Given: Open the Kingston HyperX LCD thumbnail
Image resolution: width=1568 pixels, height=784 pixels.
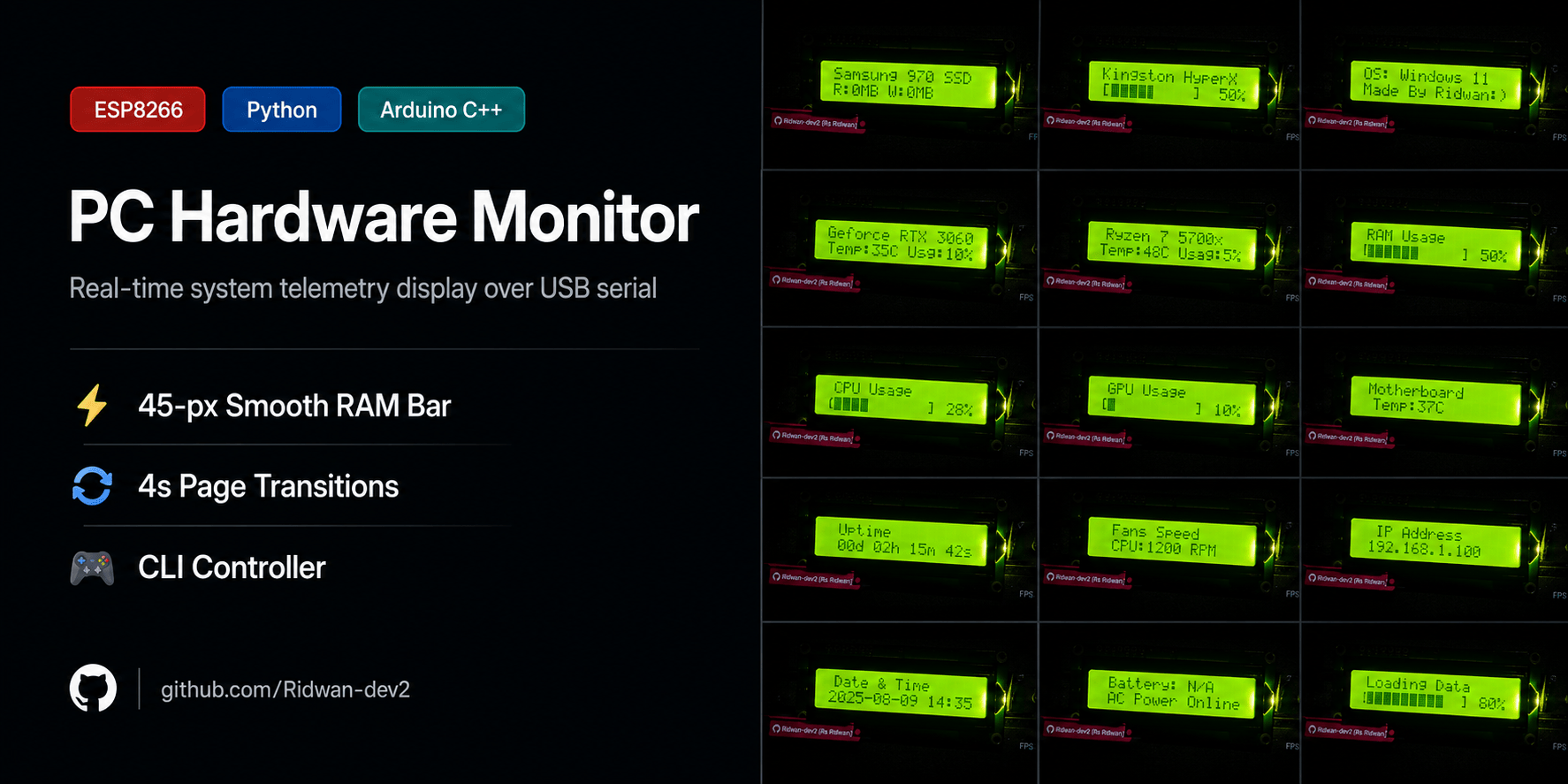Looking at the screenshot, I should (x=1170, y=85).
